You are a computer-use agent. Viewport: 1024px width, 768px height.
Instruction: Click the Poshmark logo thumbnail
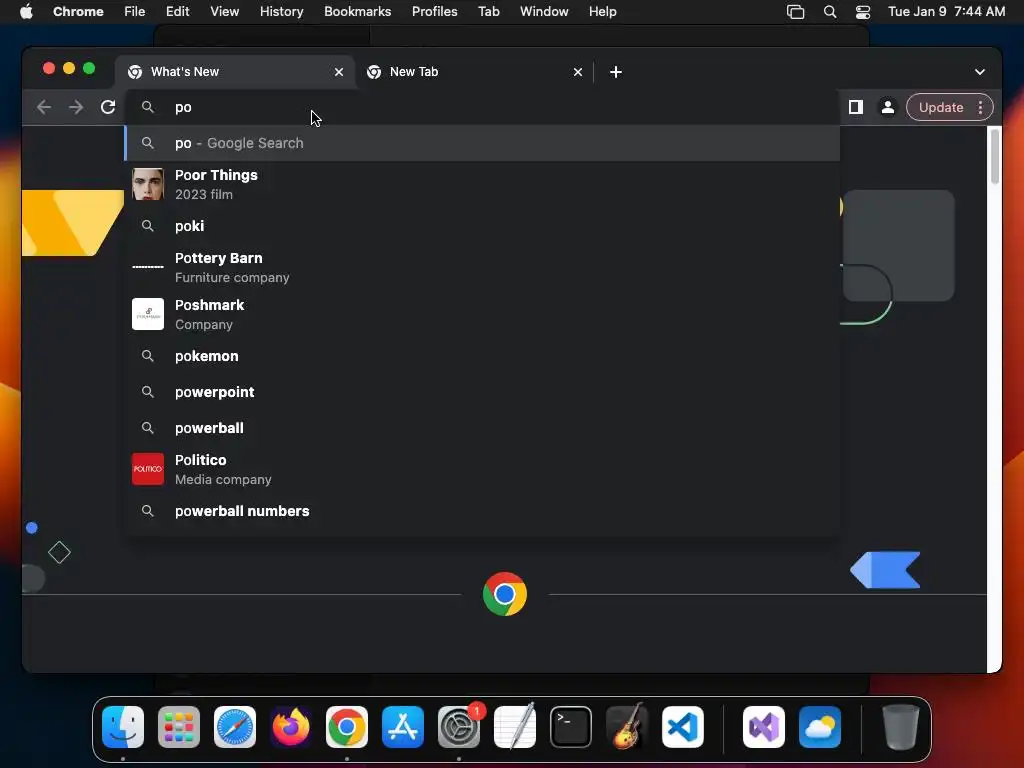[148, 314]
